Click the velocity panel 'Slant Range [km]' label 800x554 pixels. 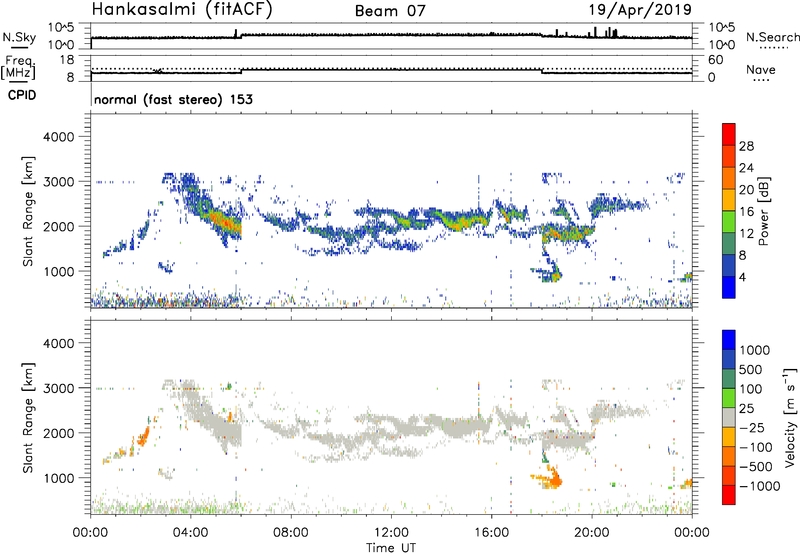pos(28,417)
